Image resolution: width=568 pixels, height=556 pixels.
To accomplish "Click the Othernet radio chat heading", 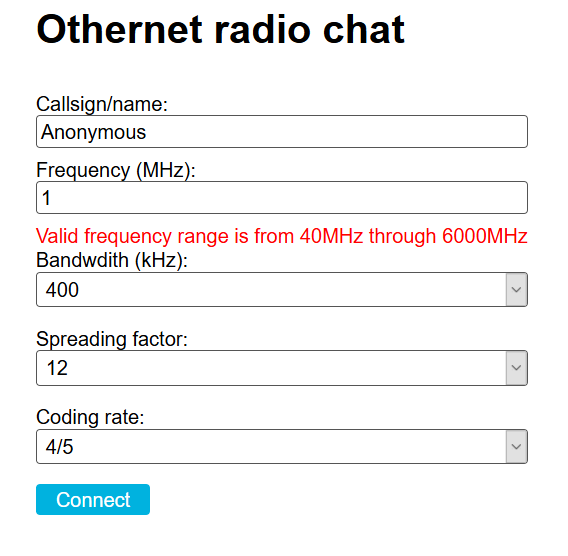I will tap(220, 29).
